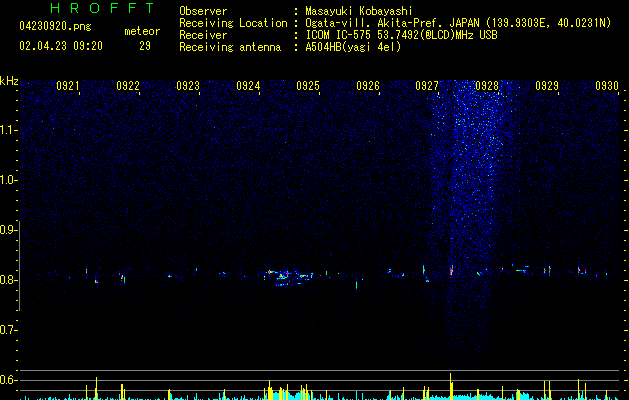629x400 pixels.
Task: Click the 0.6 kHz axis label
Action: (x=8, y=380)
